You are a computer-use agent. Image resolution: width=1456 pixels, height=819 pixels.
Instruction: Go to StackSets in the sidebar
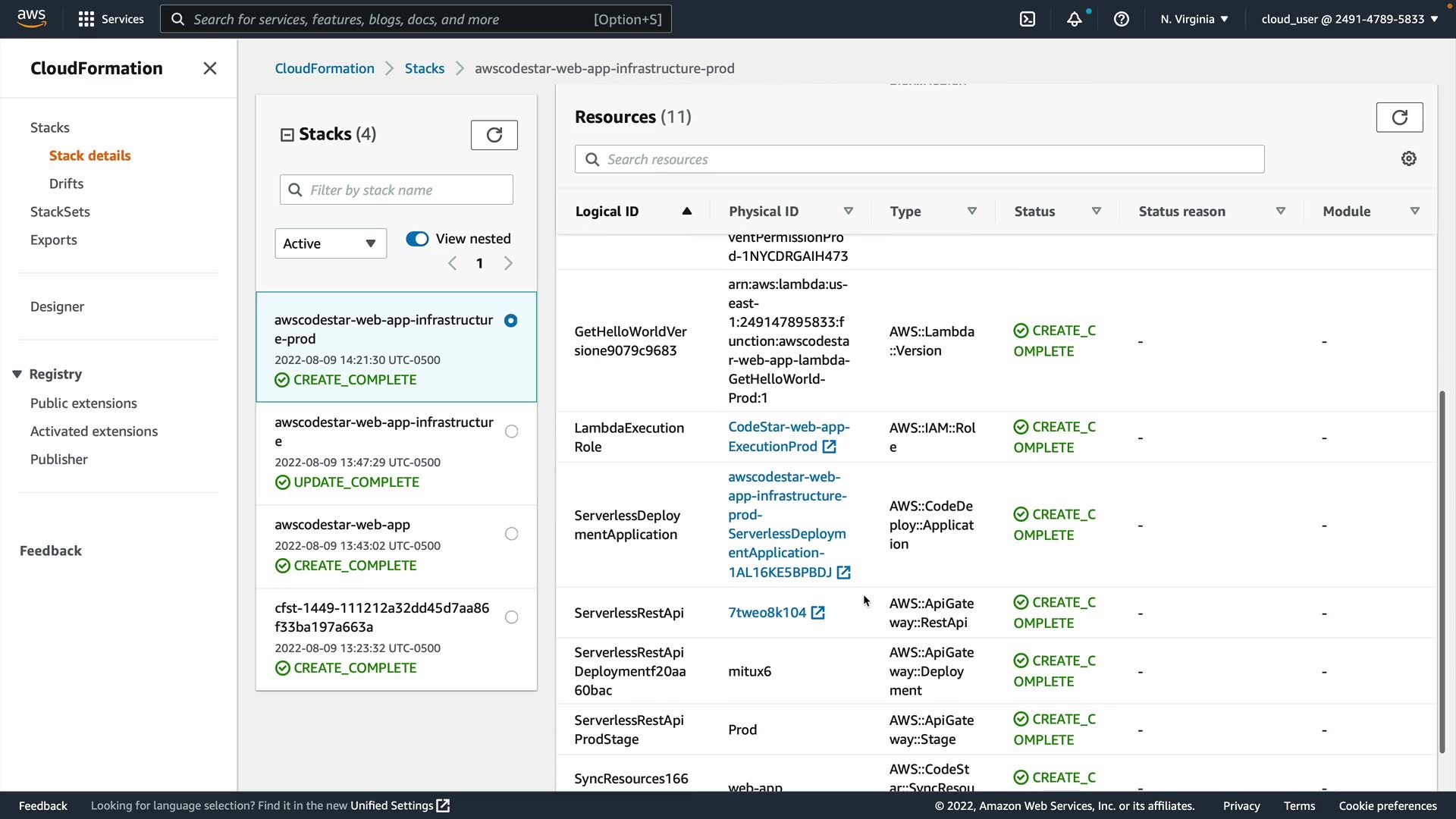tap(60, 212)
